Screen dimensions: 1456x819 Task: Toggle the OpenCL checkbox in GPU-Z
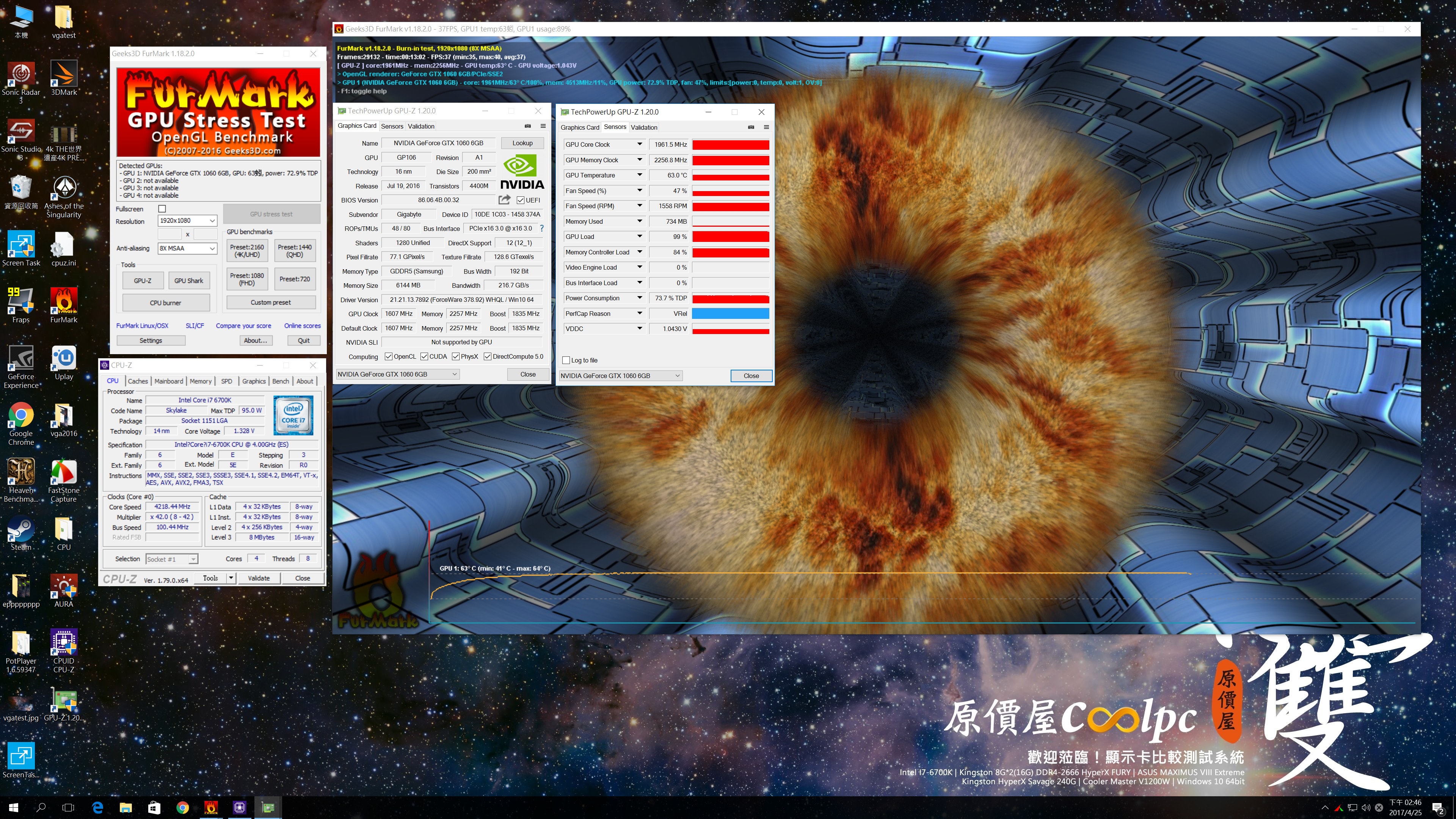[x=388, y=357]
